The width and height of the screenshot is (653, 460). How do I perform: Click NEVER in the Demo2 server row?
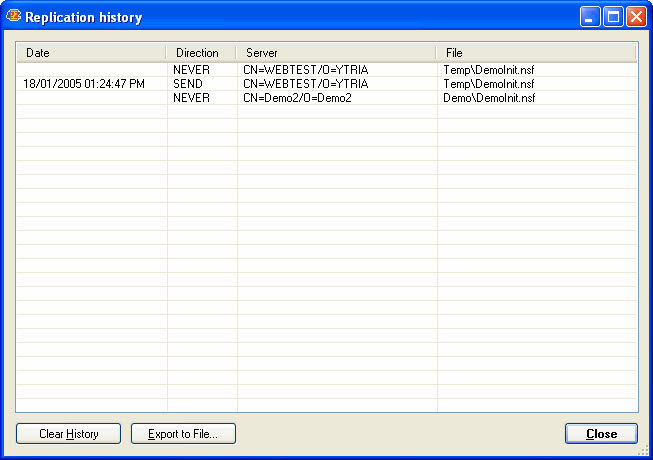(191, 98)
